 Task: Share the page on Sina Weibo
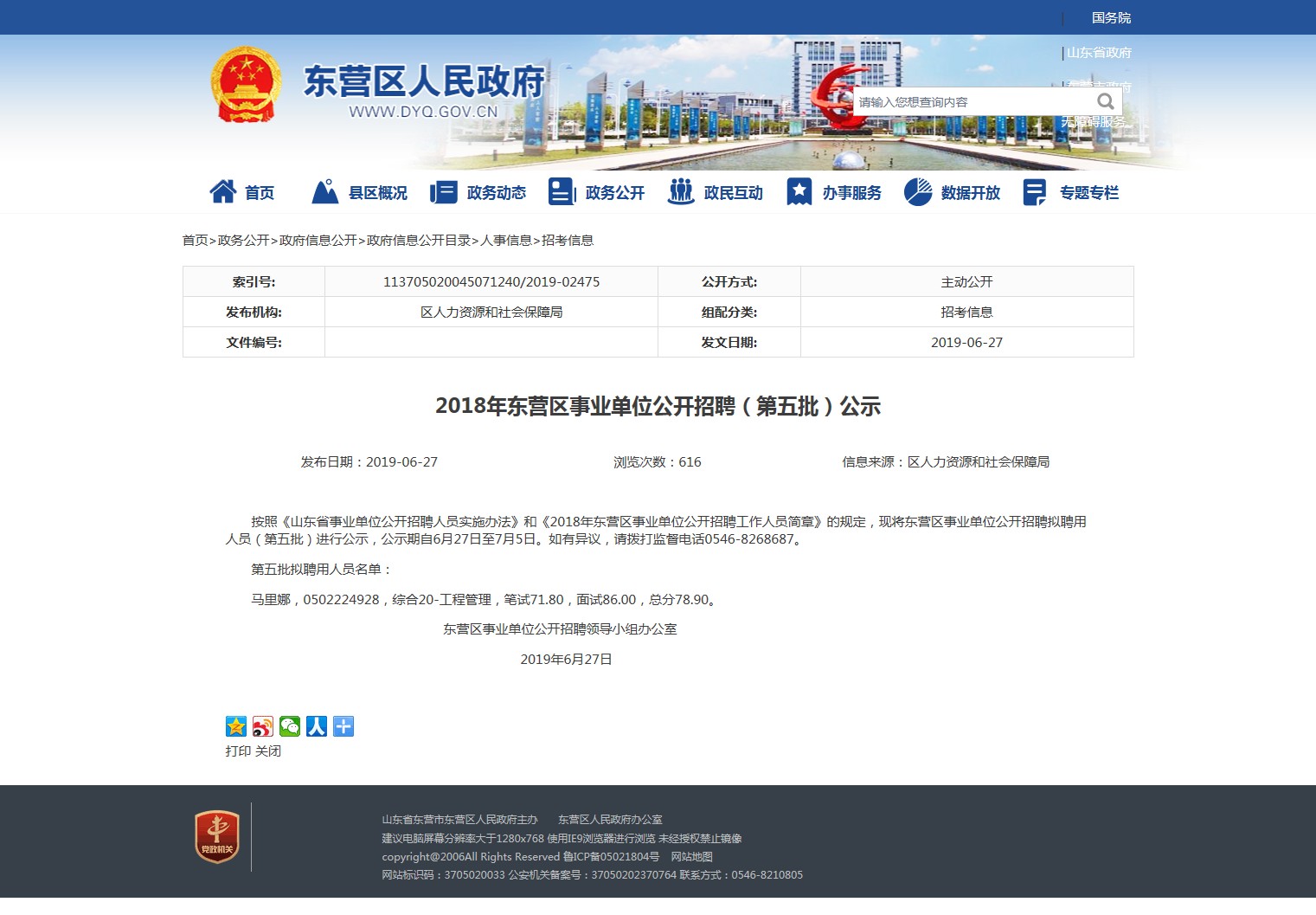(x=263, y=726)
